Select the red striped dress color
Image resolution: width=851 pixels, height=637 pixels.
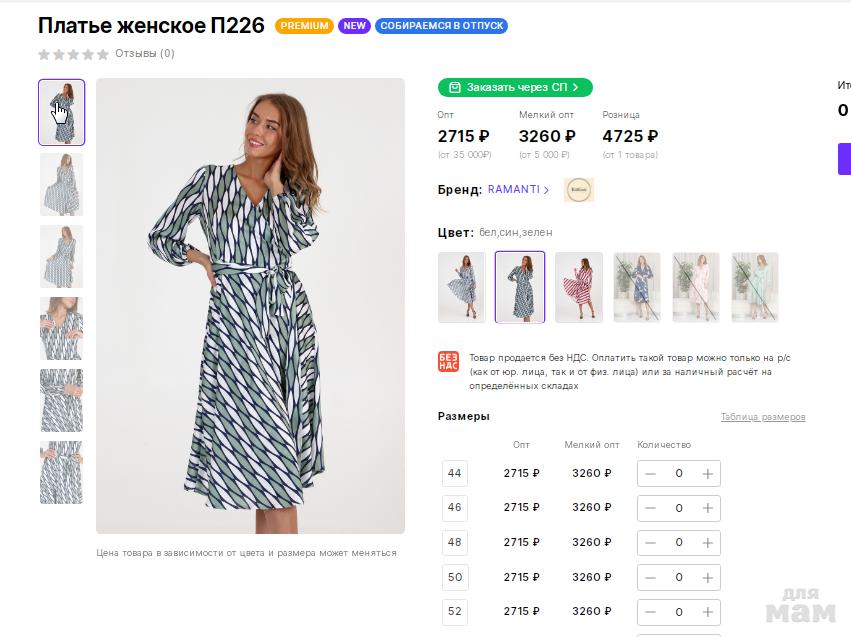click(579, 287)
